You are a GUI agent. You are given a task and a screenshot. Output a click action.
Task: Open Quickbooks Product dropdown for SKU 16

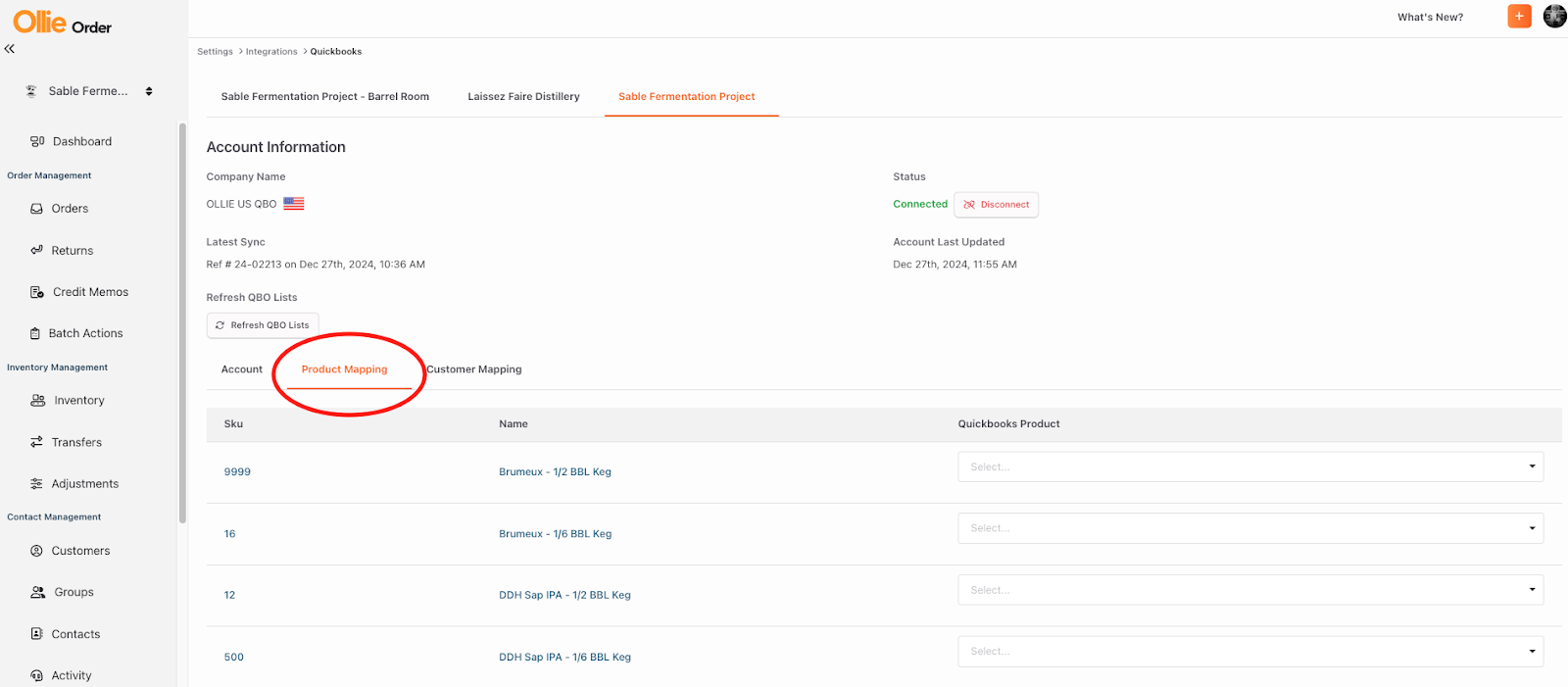(x=1250, y=528)
